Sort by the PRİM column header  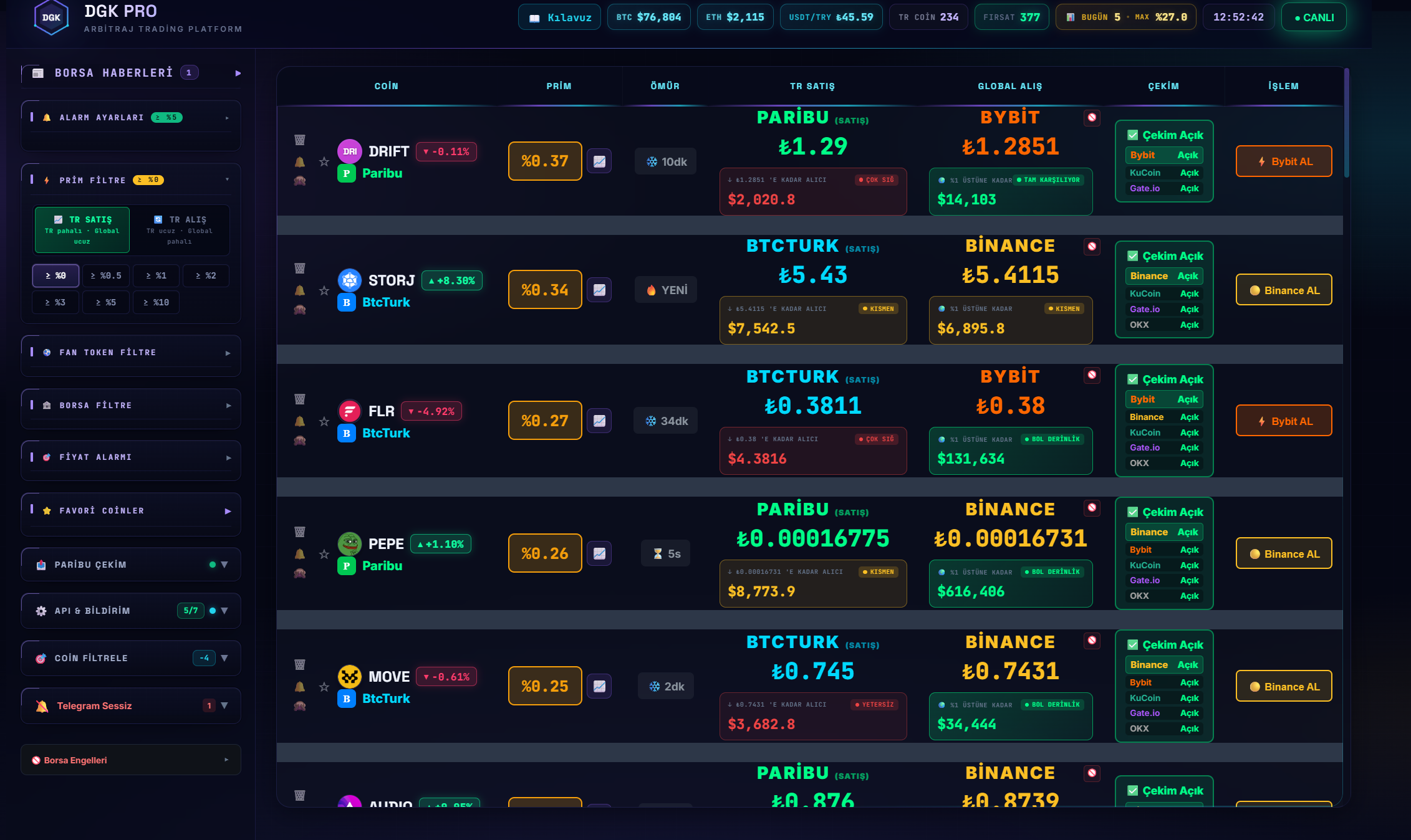[559, 86]
